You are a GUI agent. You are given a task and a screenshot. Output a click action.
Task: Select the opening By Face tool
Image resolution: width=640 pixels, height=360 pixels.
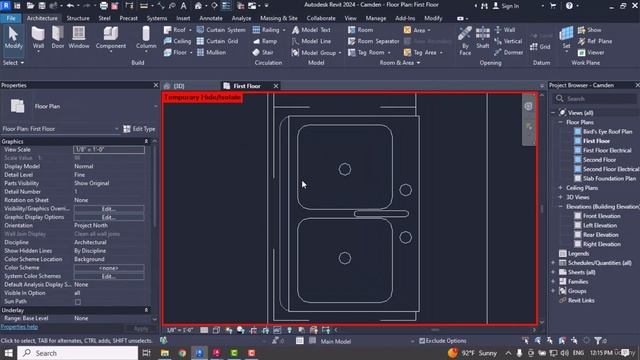(465, 41)
